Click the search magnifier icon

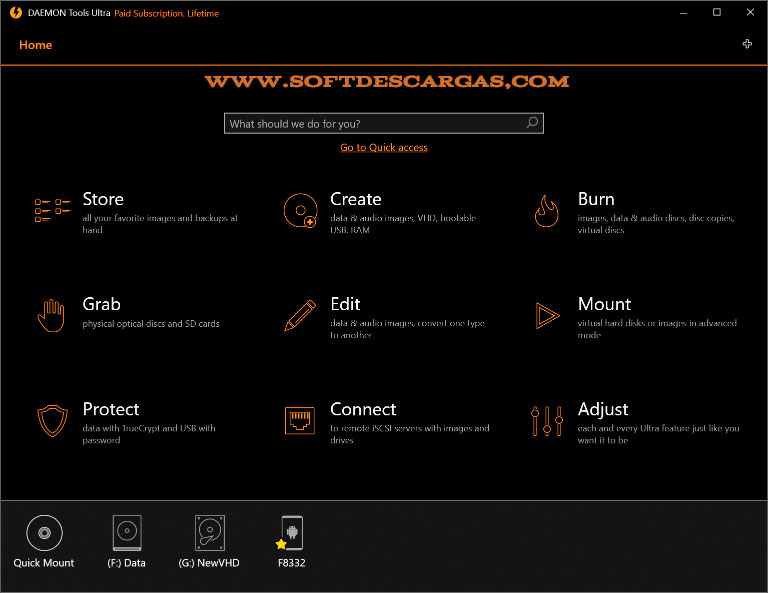tap(532, 122)
